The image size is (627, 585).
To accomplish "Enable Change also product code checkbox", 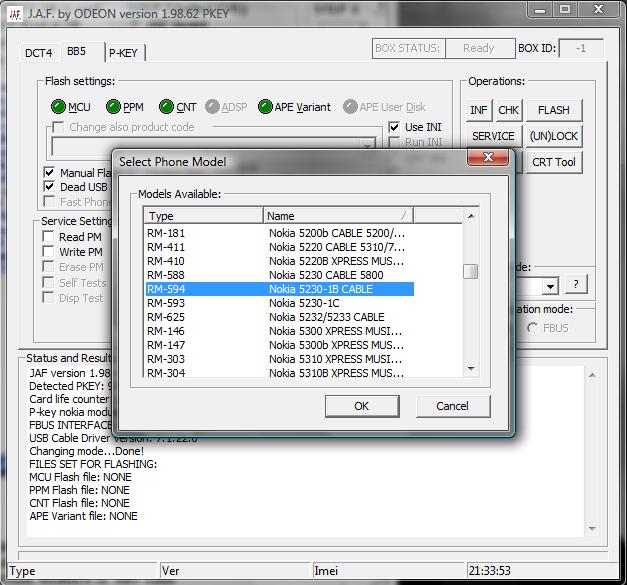I will [x=58, y=128].
